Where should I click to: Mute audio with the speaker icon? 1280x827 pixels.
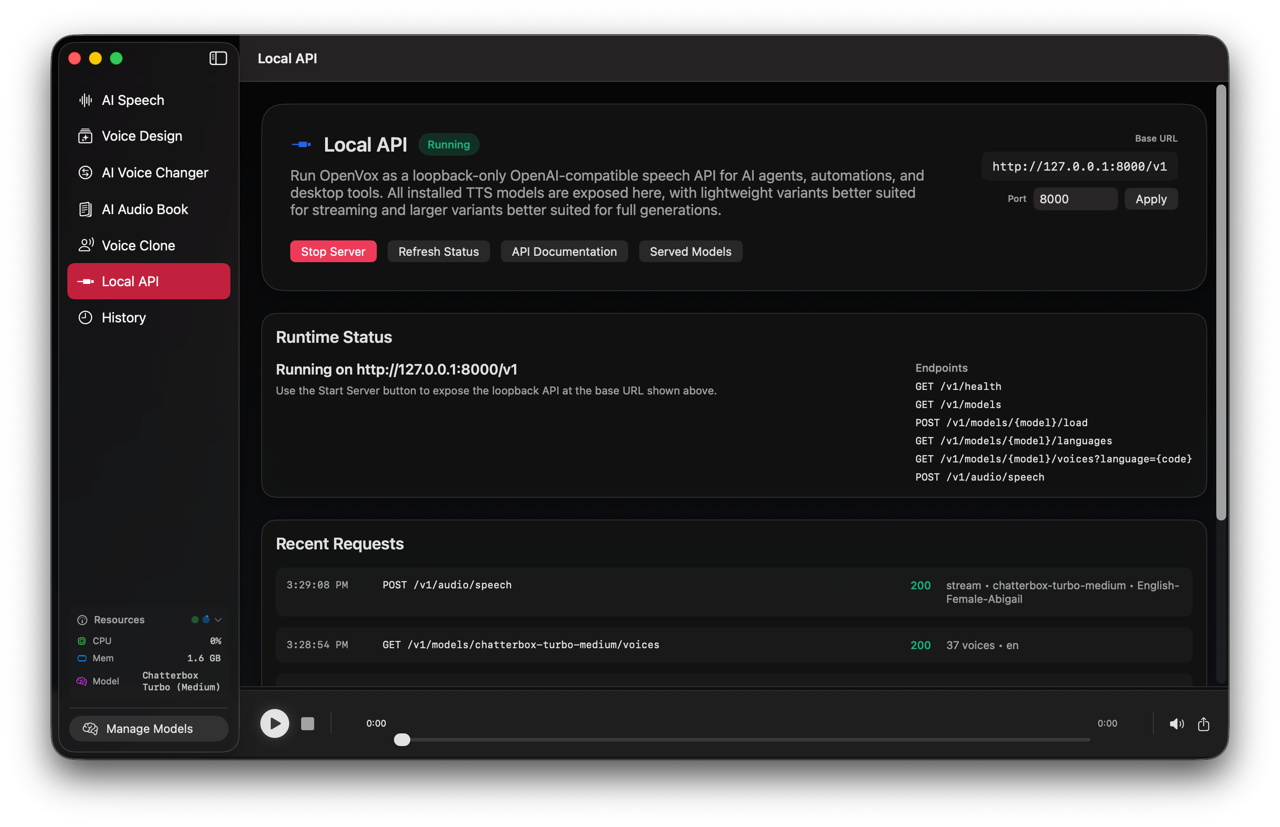point(1177,723)
